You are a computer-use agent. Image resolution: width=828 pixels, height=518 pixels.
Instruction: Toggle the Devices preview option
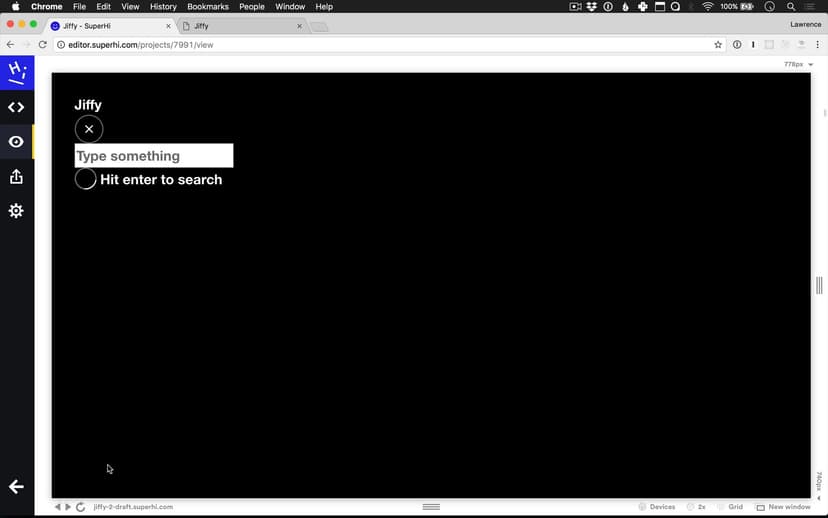point(656,507)
